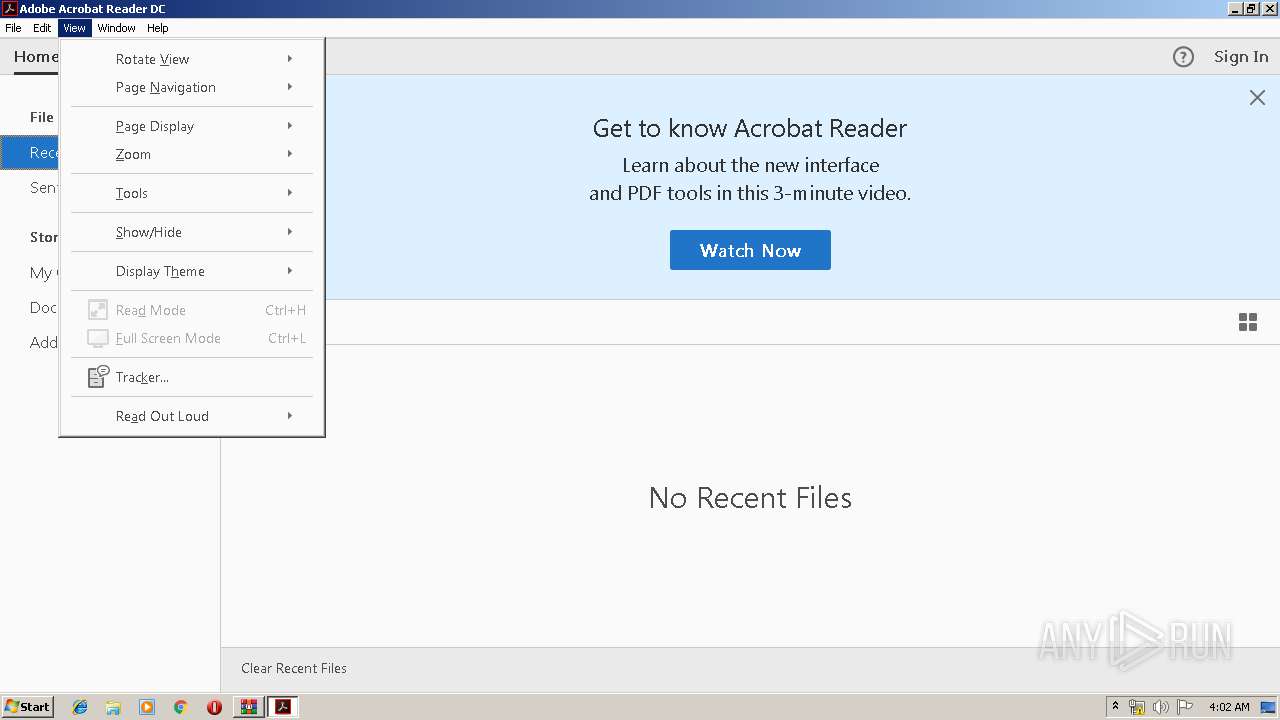The width and height of the screenshot is (1280, 720).
Task: Open File Explorer folder in the taskbar
Action: coord(113,707)
